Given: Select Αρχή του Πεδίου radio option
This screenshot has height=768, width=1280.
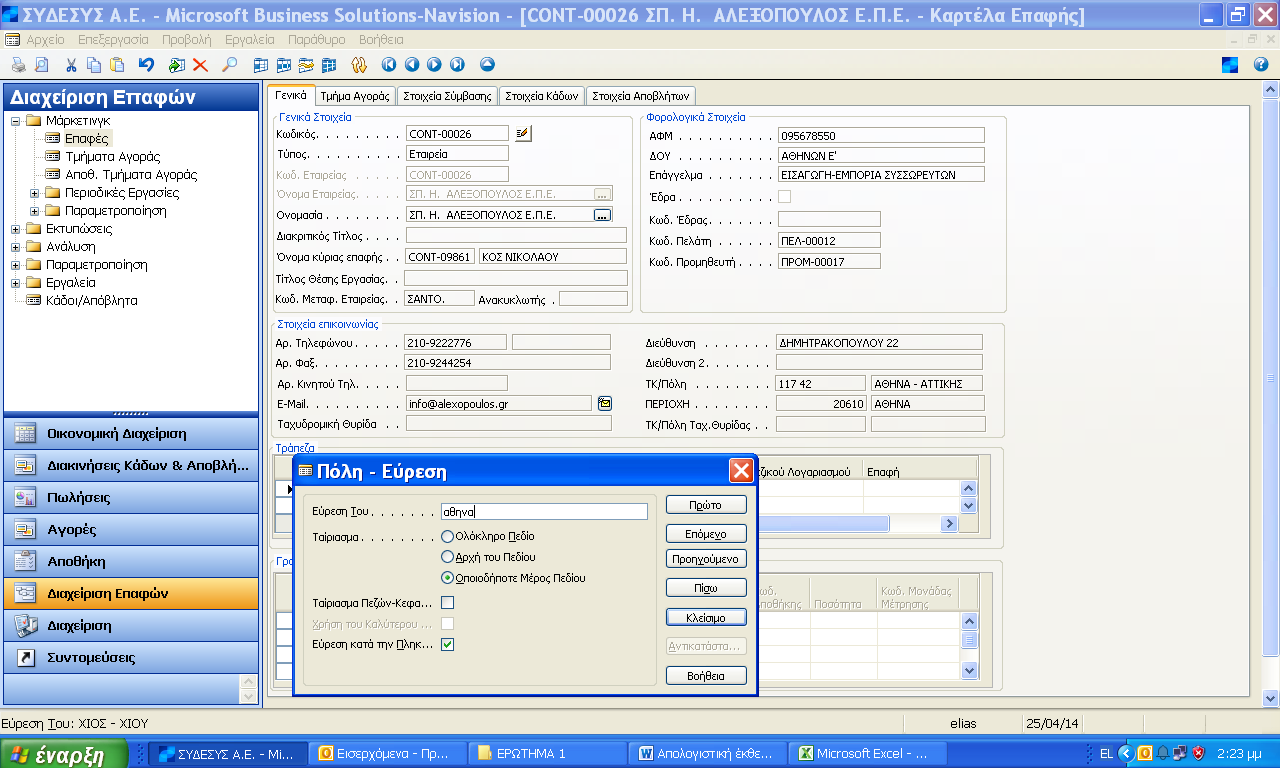Looking at the screenshot, I should [447, 557].
